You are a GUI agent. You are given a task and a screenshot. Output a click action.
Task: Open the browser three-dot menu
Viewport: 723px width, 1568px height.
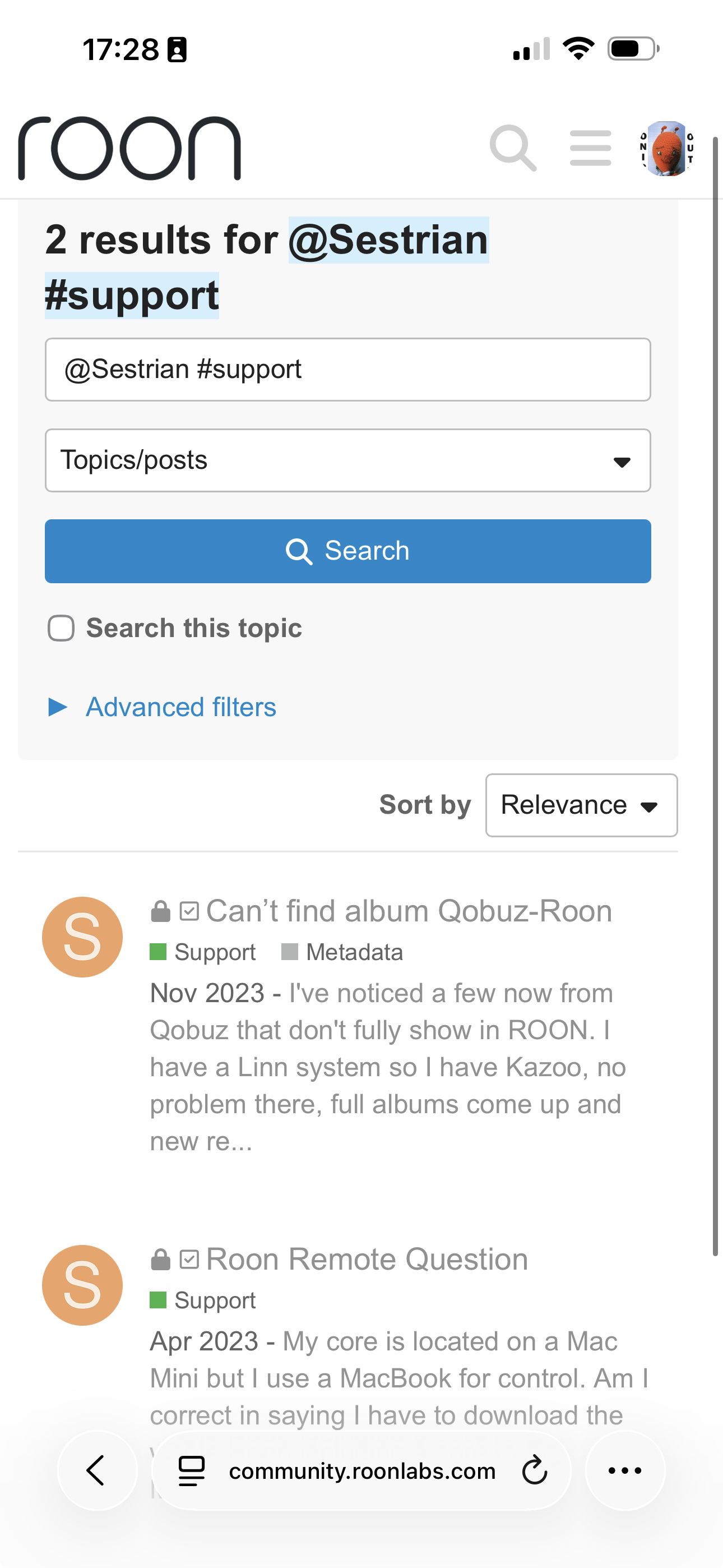pos(625,1470)
